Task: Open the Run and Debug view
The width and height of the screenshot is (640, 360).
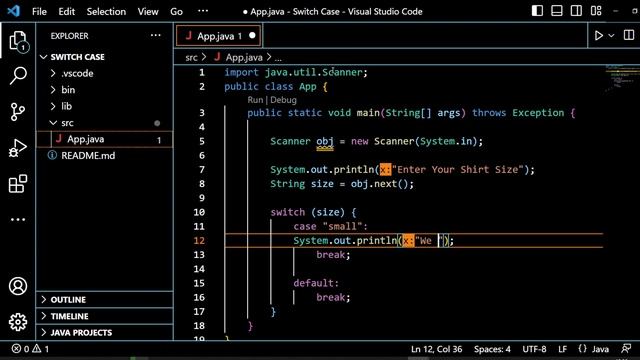Action: tap(18, 148)
